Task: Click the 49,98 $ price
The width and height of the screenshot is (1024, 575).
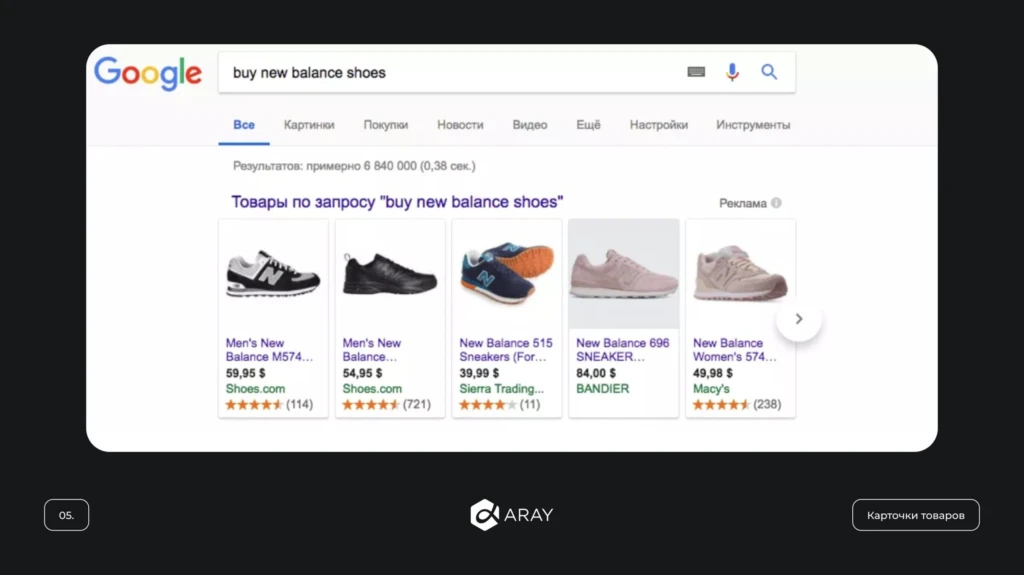Action: tap(712, 373)
